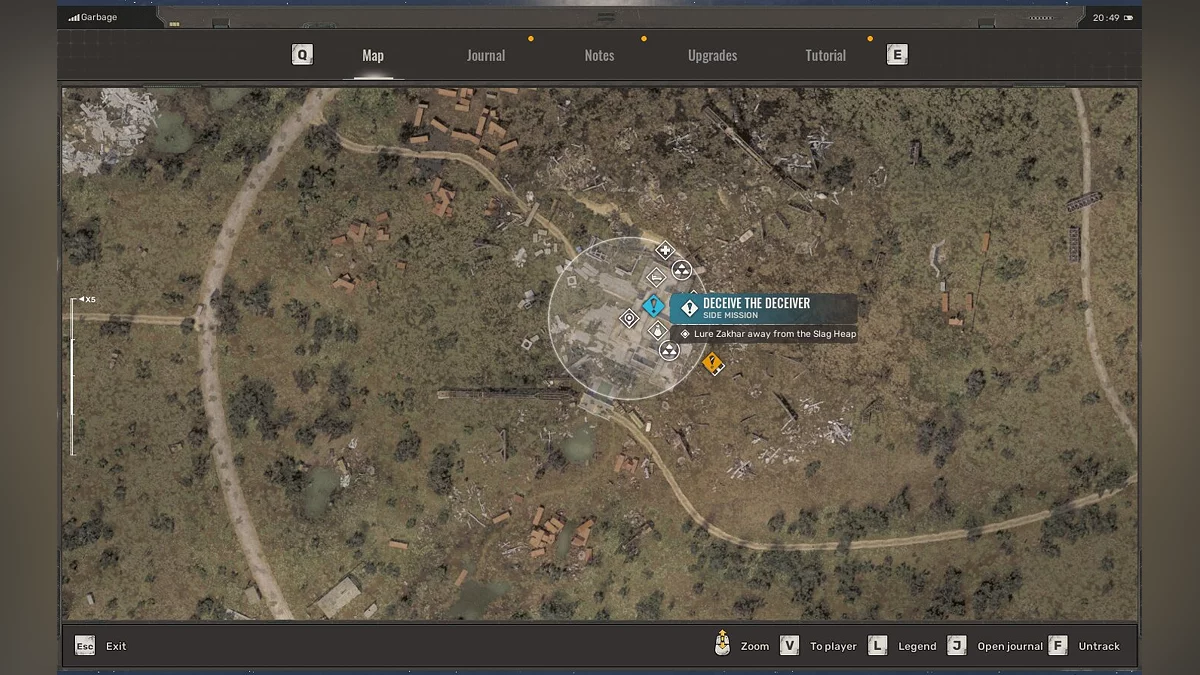This screenshot has height=675, width=1200.
Task: Click the vertical map zoom scale bar
Action: pyautogui.click(x=73, y=377)
